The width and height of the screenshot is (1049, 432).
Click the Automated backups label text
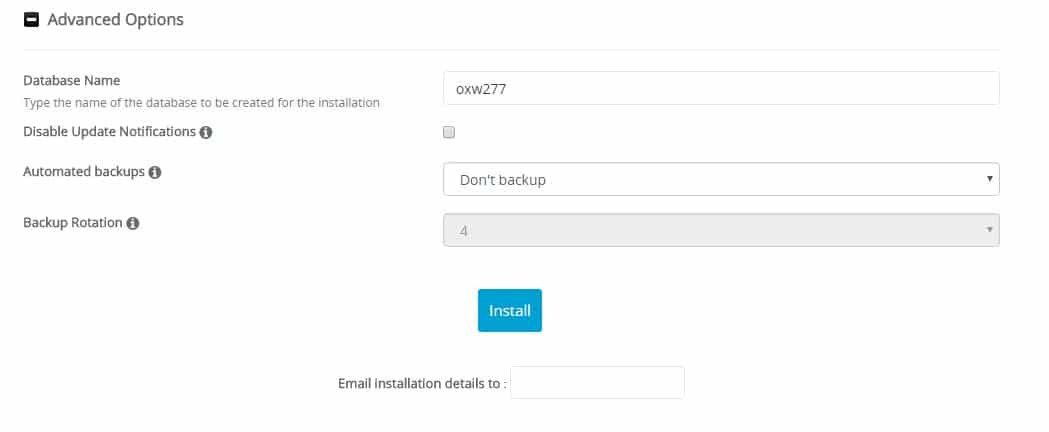click(x=84, y=172)
